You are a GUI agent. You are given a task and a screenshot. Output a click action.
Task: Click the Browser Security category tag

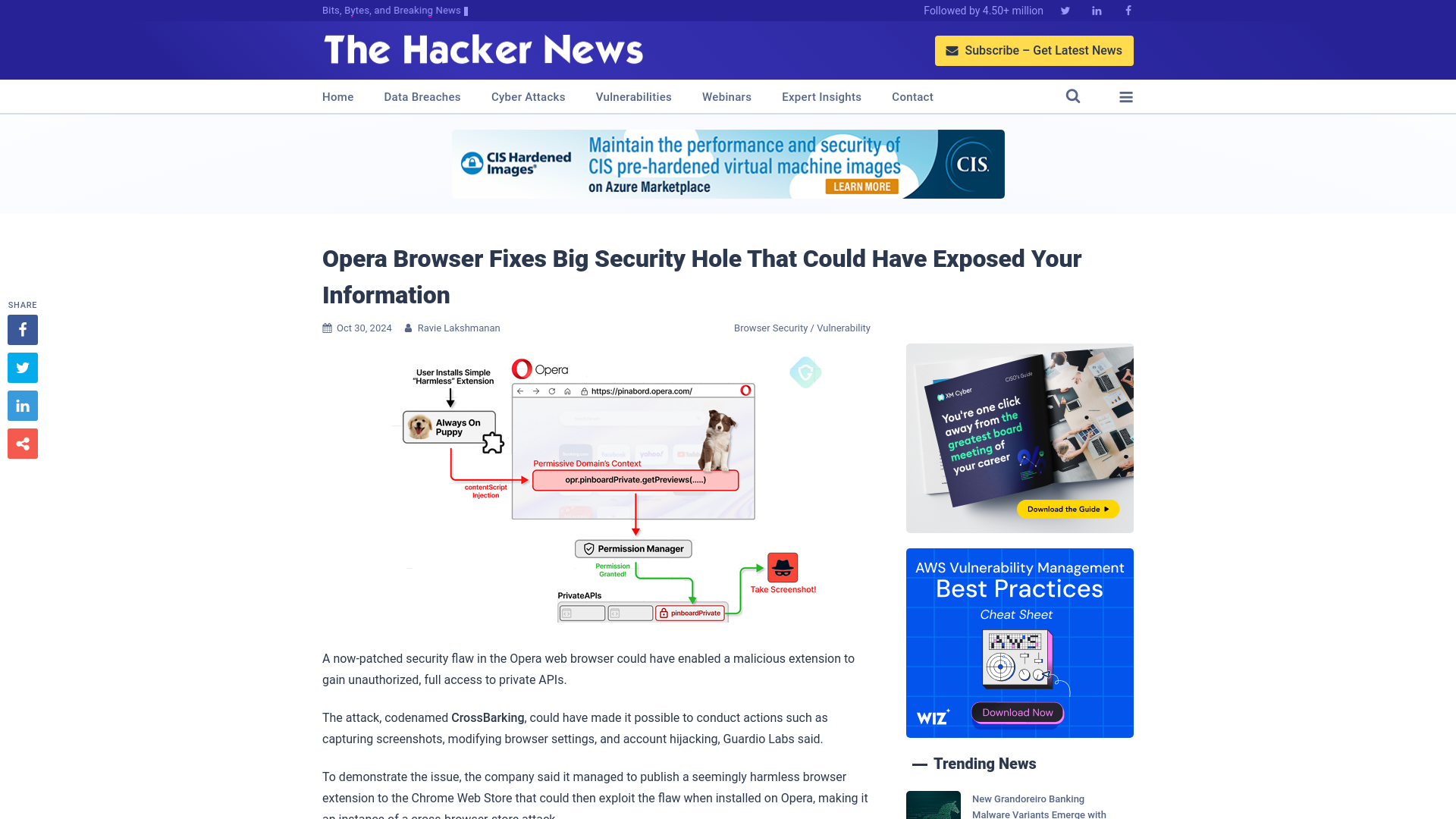[x=770, y=327]
